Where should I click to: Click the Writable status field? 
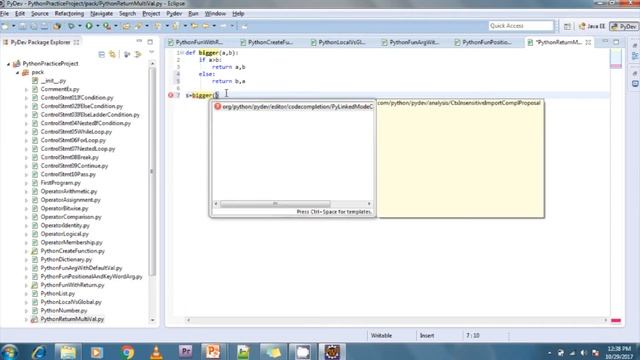381,336
